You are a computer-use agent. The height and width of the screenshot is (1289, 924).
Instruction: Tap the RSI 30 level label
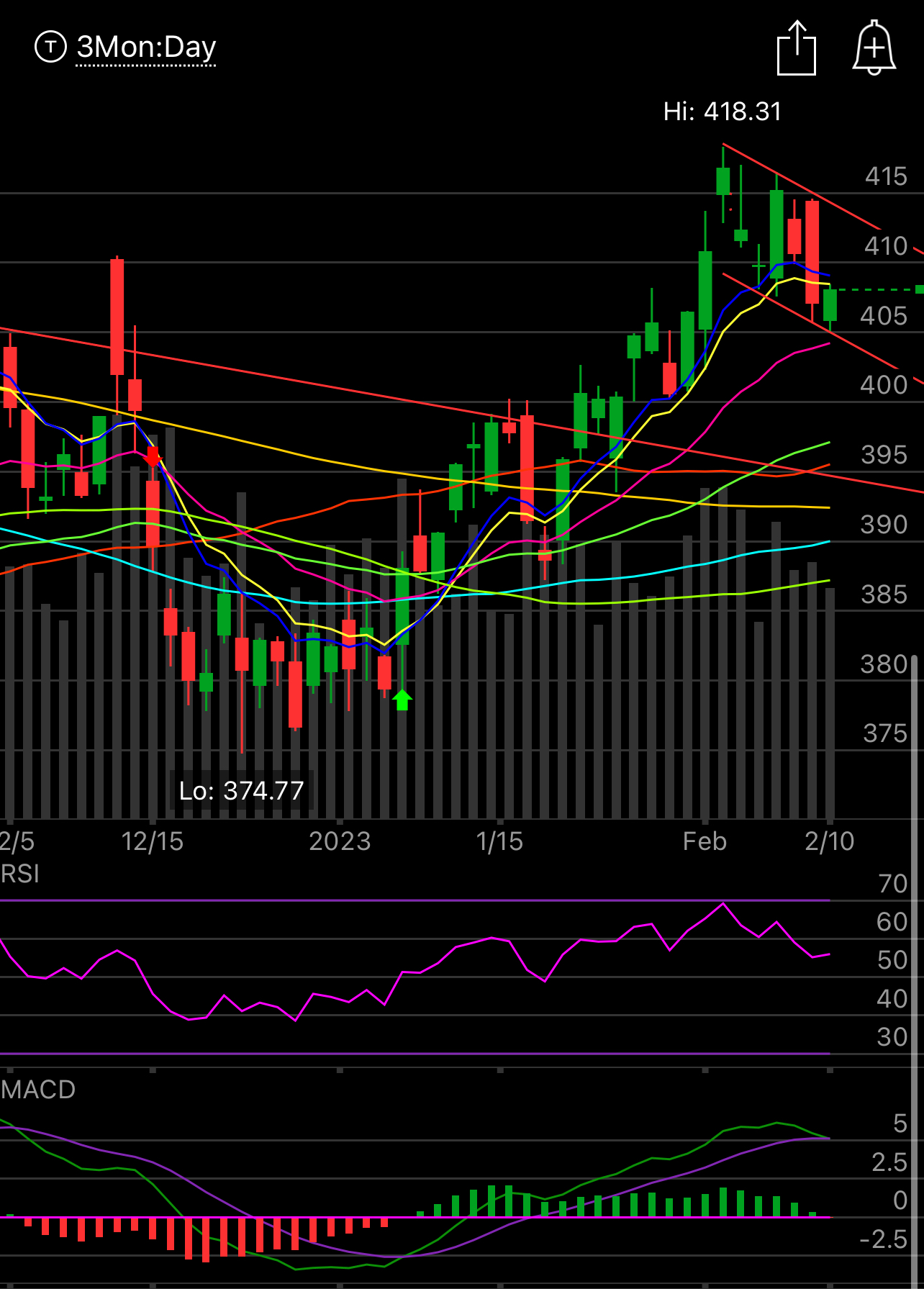click(892, 1037)
